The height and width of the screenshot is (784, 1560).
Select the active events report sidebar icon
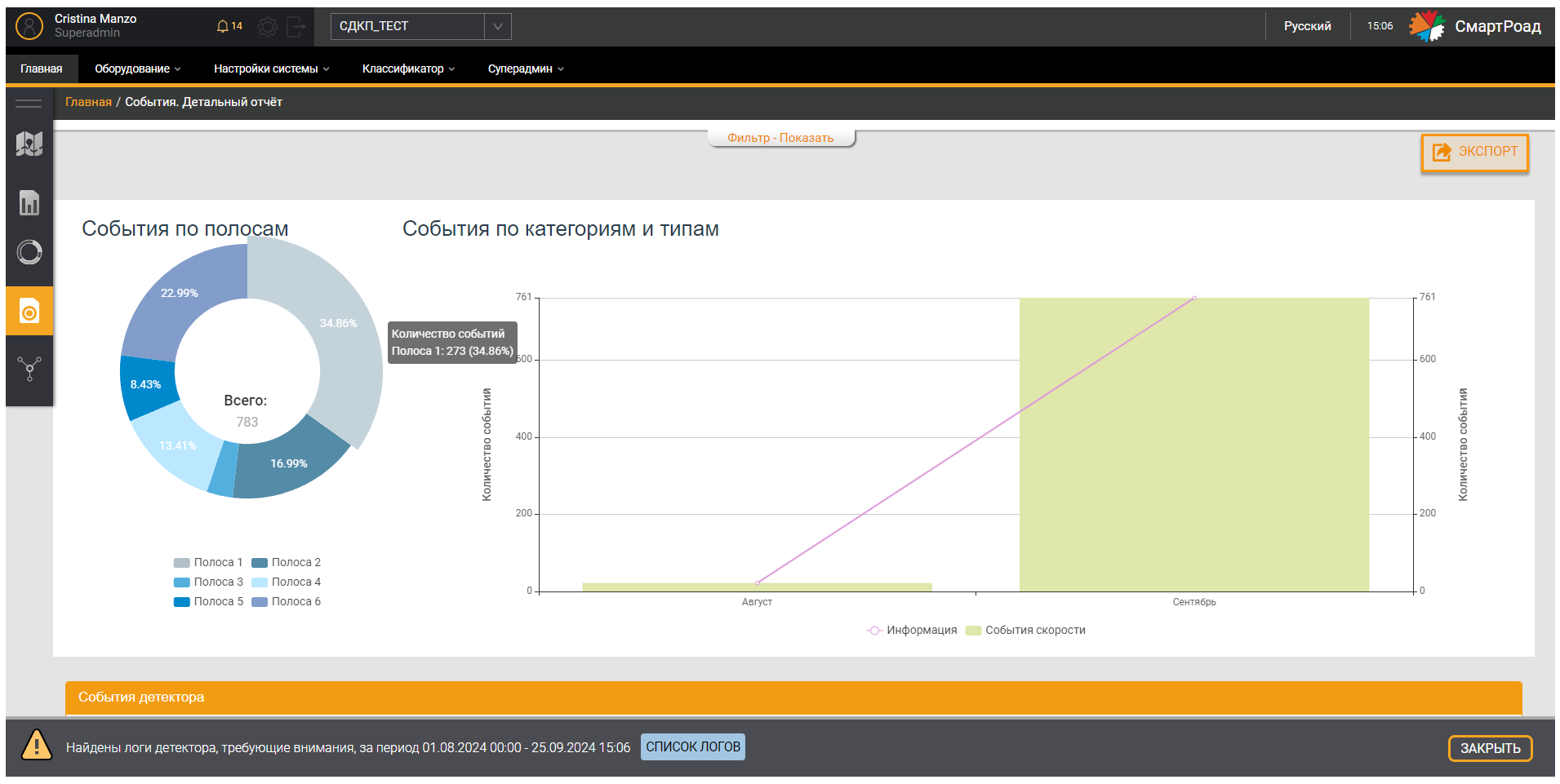coord(29,311)
